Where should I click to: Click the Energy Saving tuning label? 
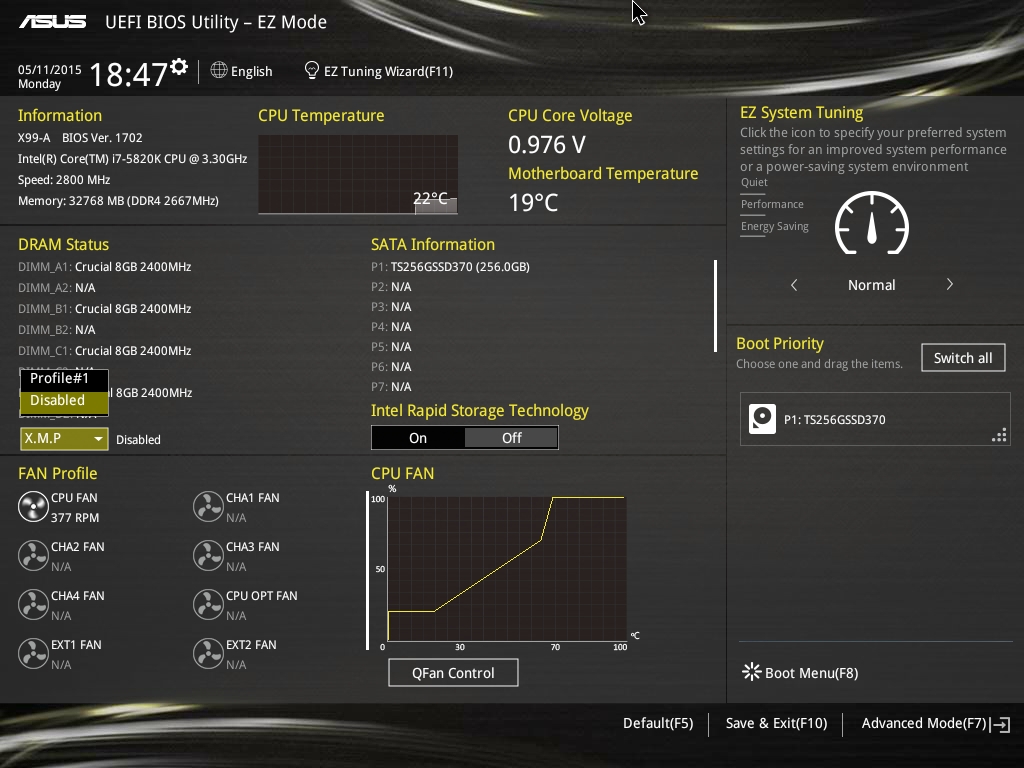(x=775, y=227)
